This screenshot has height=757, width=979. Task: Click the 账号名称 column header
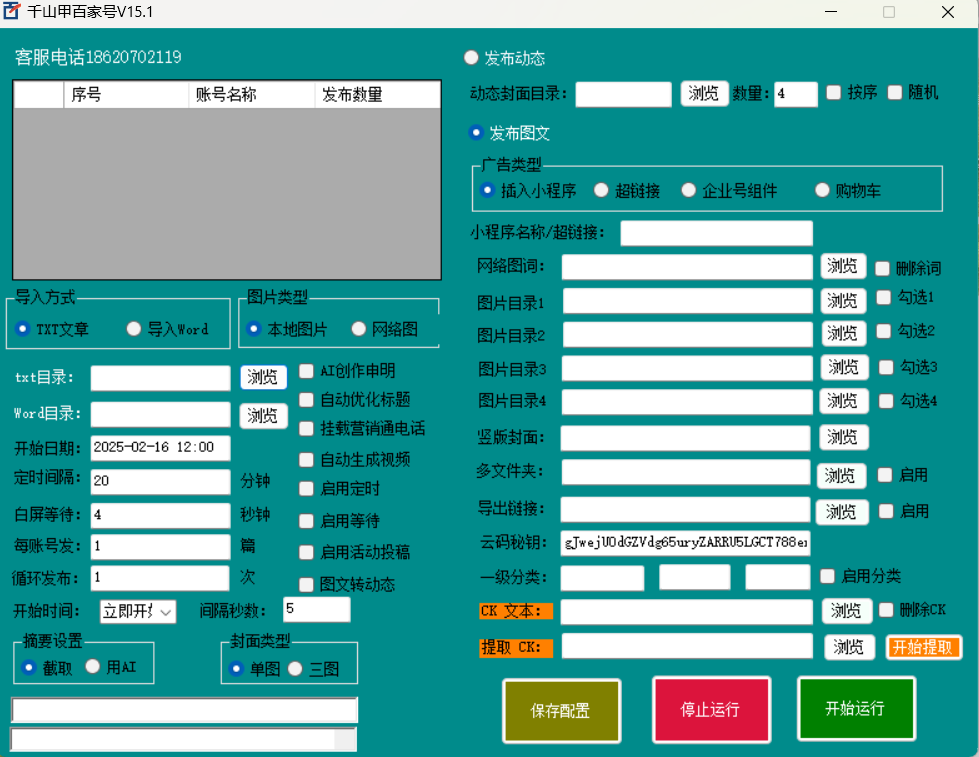click(251, 95)
